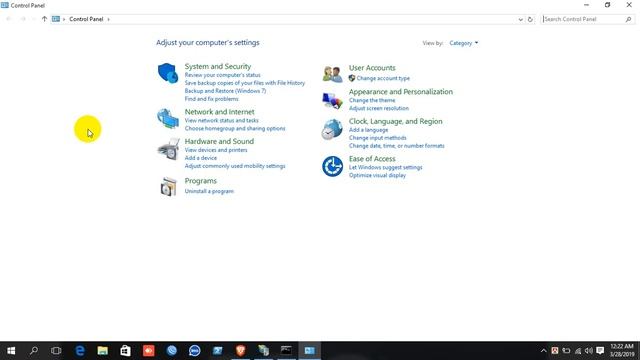The image size is (640, 360).
Task: Click View devices and printers link
Action: coord(216,150)
